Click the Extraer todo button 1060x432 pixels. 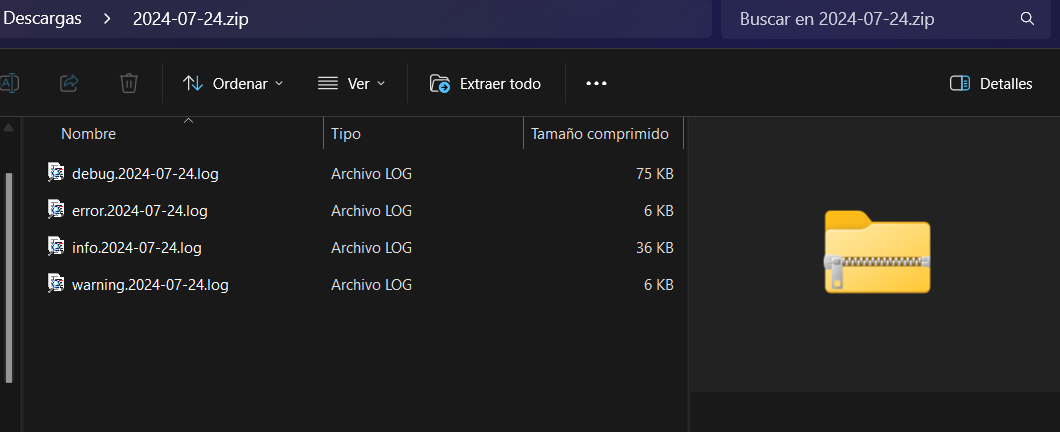coord(485,84)
